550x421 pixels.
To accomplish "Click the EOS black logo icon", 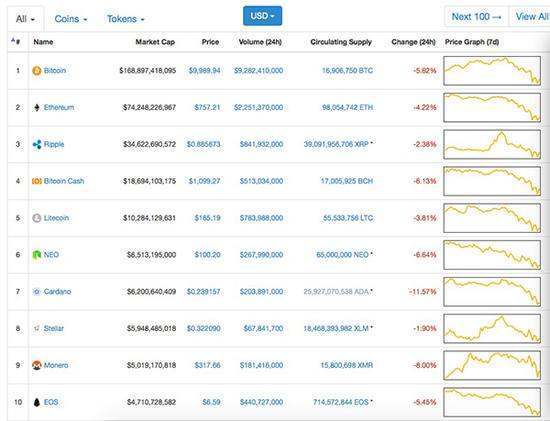I will 36,402.
